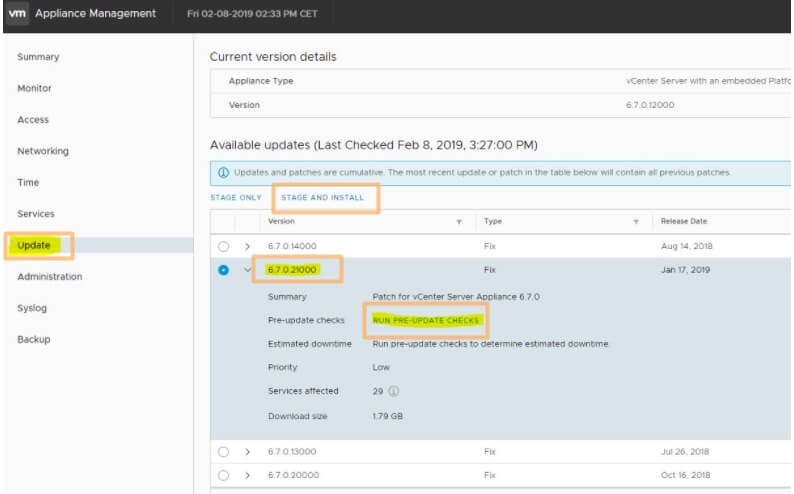Open the Type column filter icon

click(x=635, y=221)
